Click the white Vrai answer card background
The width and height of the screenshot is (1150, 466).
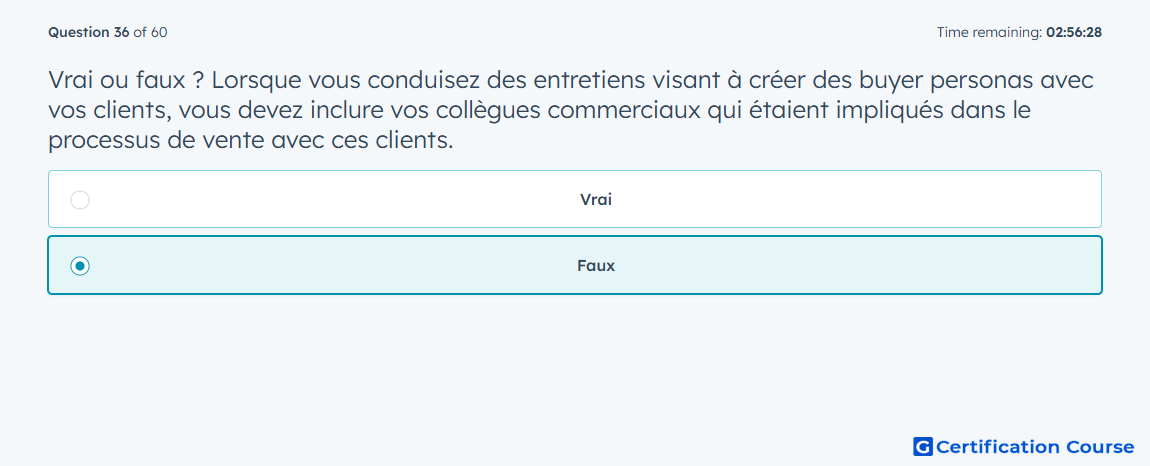575,200
